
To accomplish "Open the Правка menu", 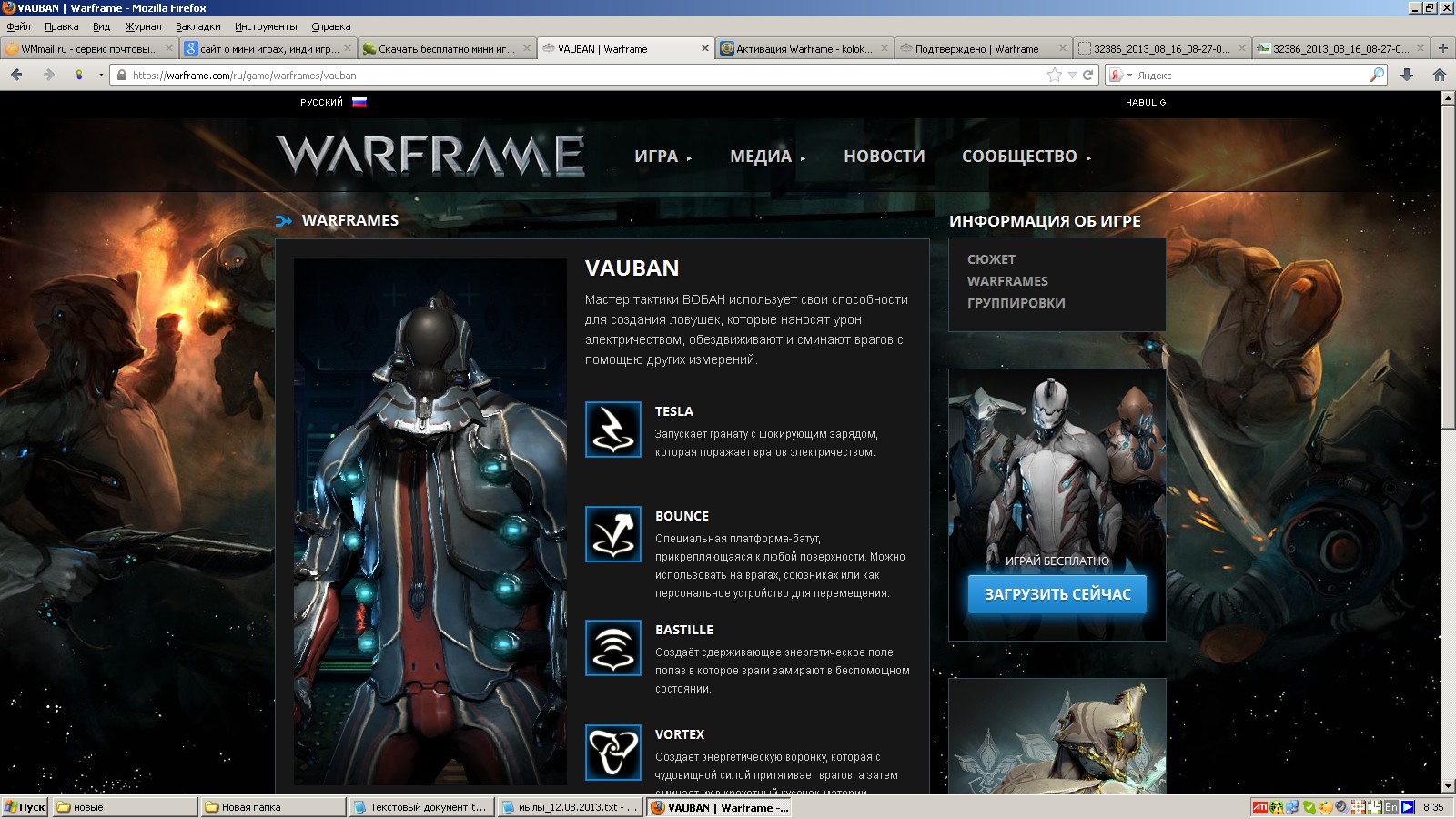I will tap(62, 26).
